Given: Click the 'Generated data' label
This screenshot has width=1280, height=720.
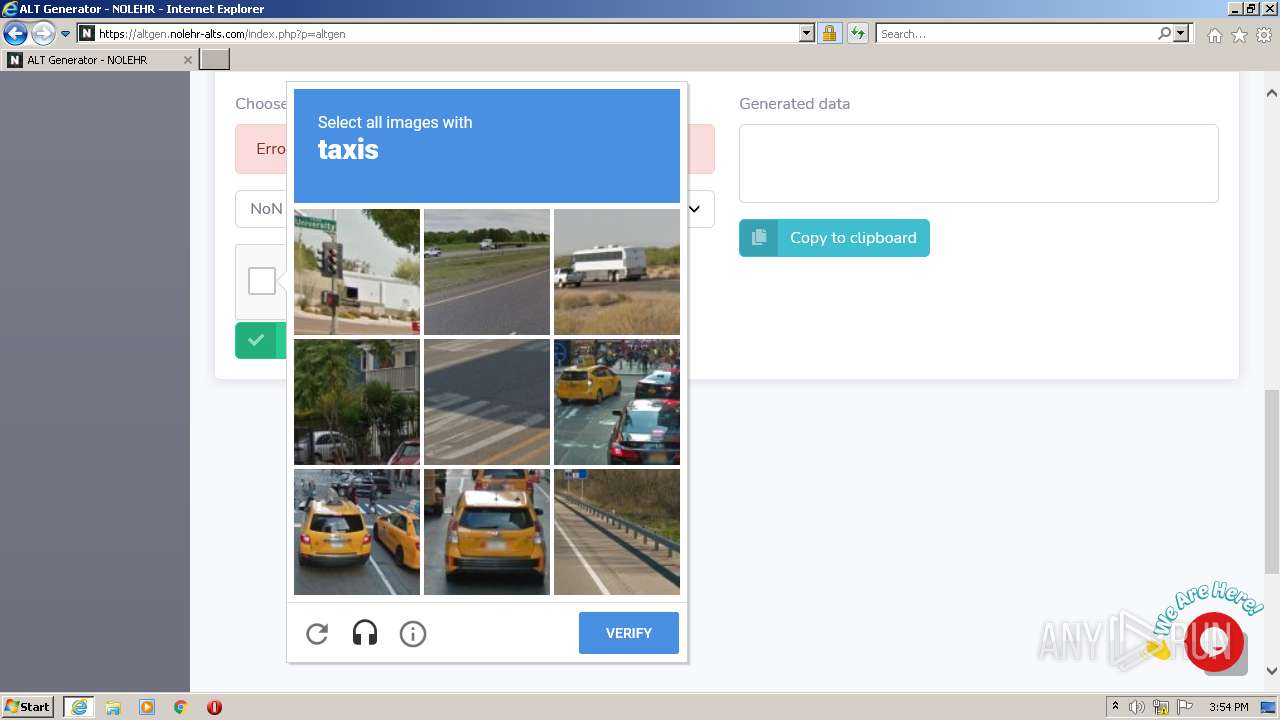Looking at the screenshot, I should tap(794, 104).
